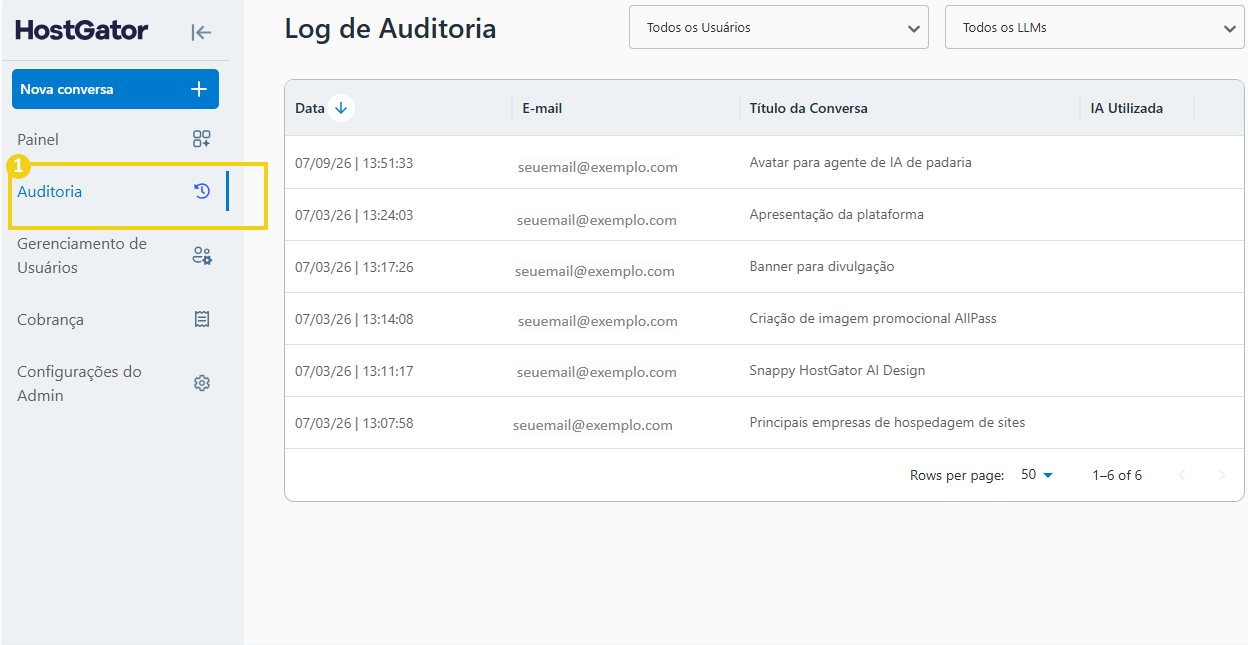Viewport: 1248px width, 645px height.
Task: Go to the next table page arrow
Action: coord(1222,475)
